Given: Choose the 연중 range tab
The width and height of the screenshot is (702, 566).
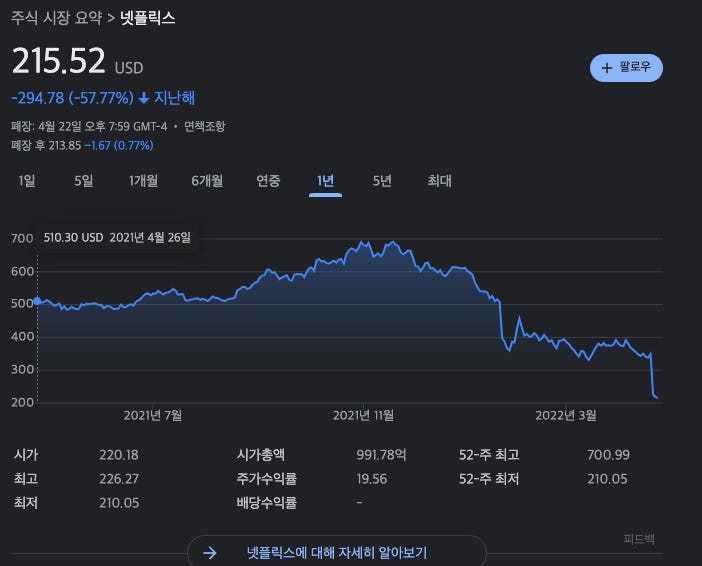Looking at the screenshot, I should (268, 181).
